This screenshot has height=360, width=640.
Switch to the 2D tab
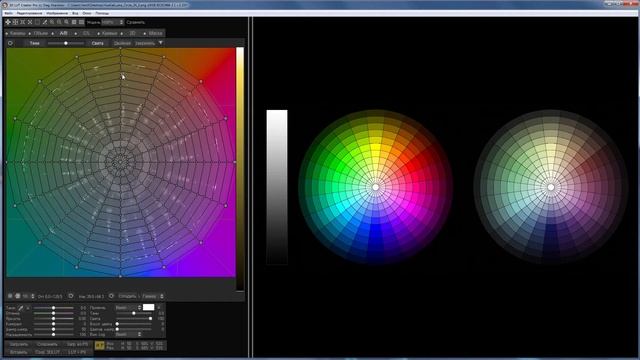(x=132, y=33)
